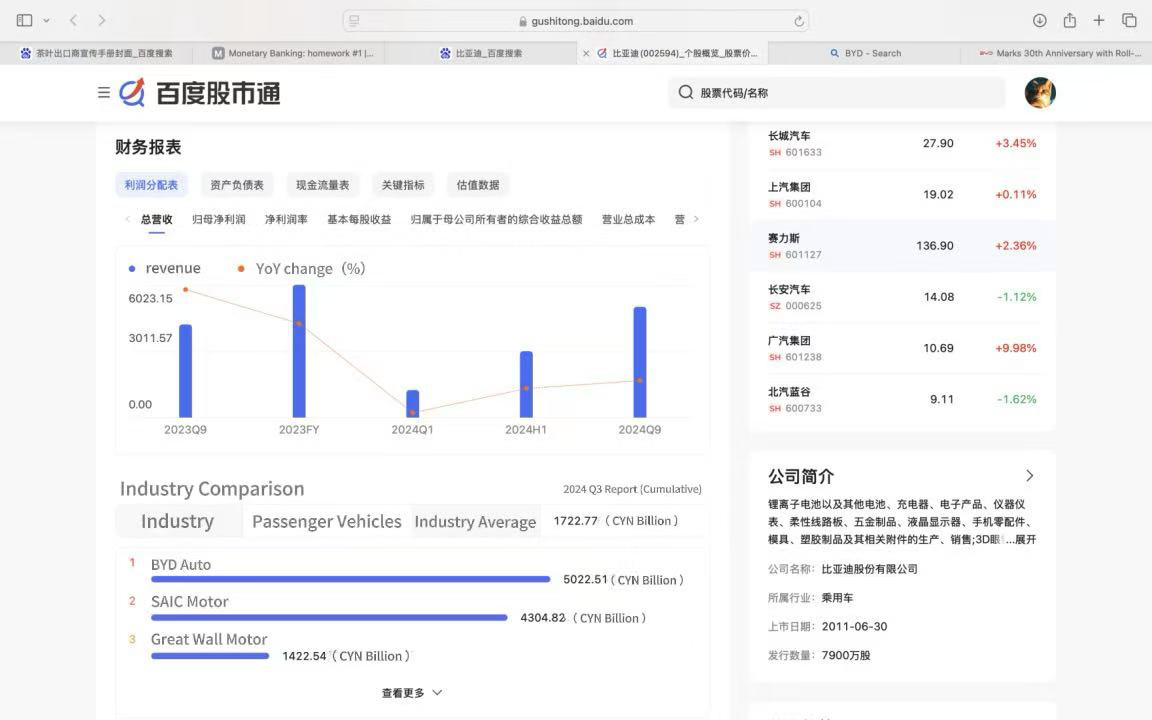This screenshot has width=1152, height=720.
Task: Click the Baidu Gushitong logo
Action: [x=200, y=93]
